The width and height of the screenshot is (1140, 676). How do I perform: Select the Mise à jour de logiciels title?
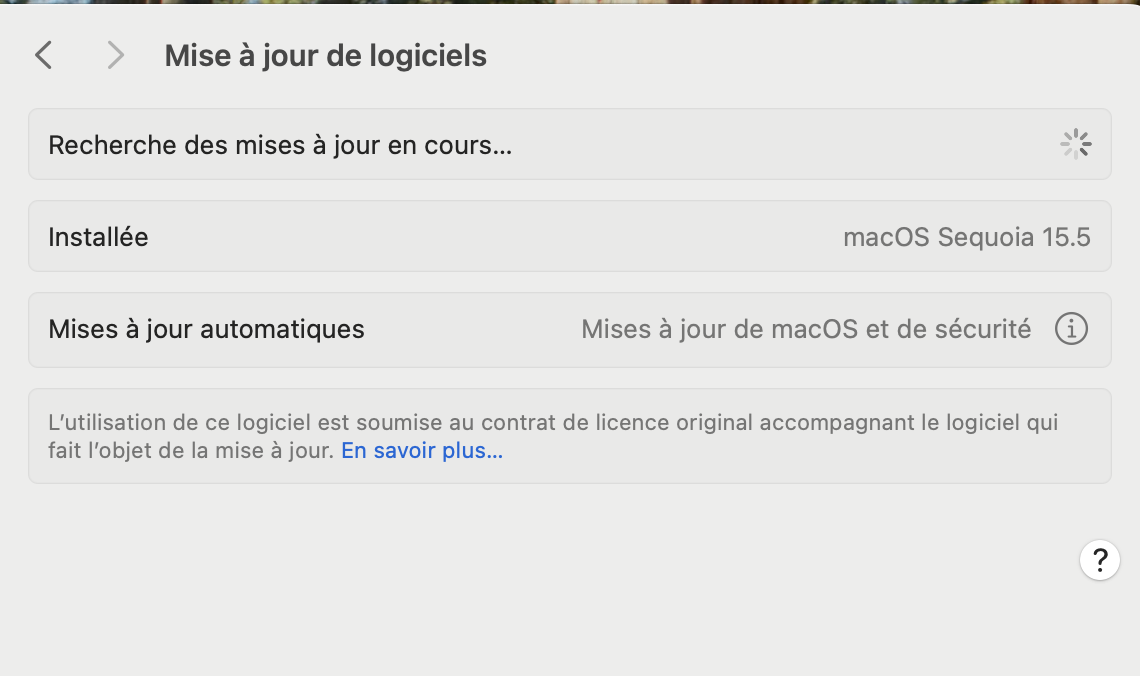click(x=325, y=55)
